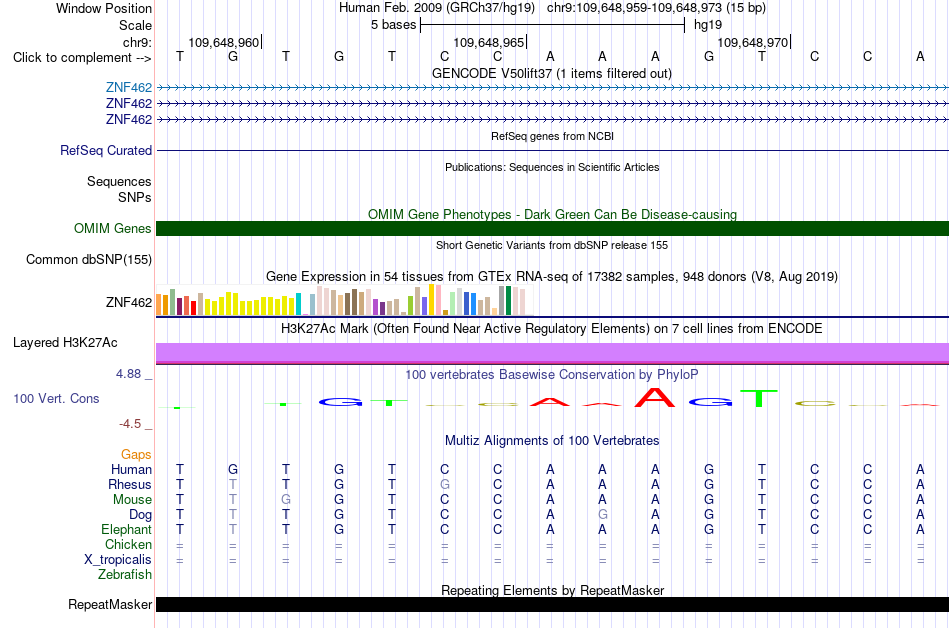Click the 'Window Position' track label

104,8
